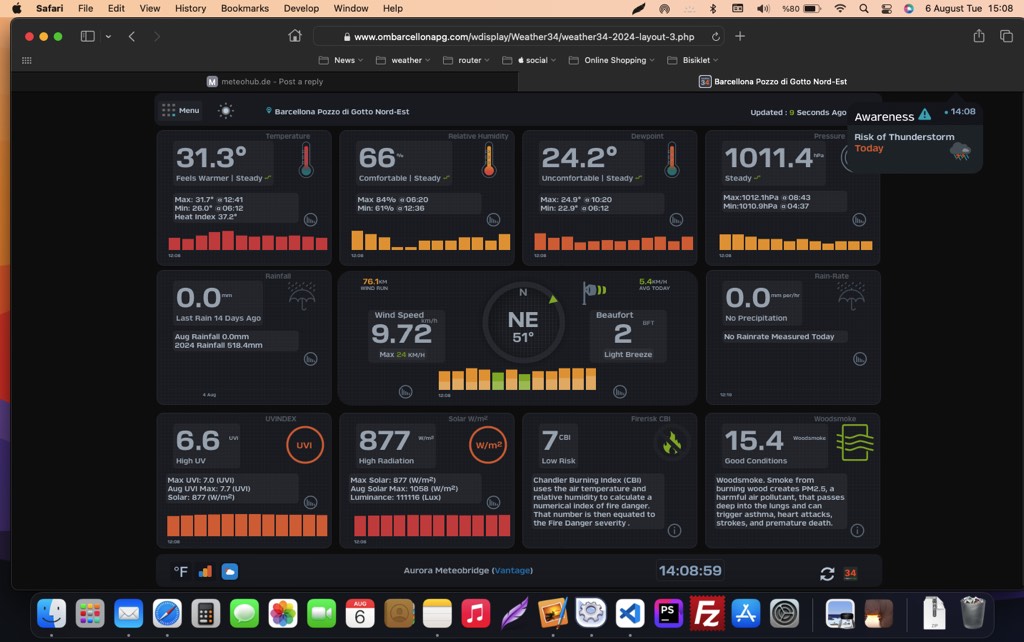The width and height of the screenshot is (1024, 642).
Task: Toggle the light/dark theme sun icon
Action: (x=226, y=111)
